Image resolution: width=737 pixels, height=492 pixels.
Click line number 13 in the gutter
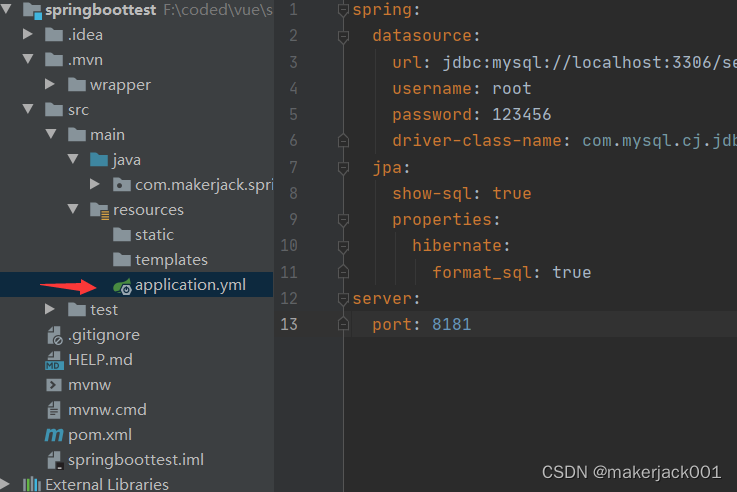(x=289, y=324)
